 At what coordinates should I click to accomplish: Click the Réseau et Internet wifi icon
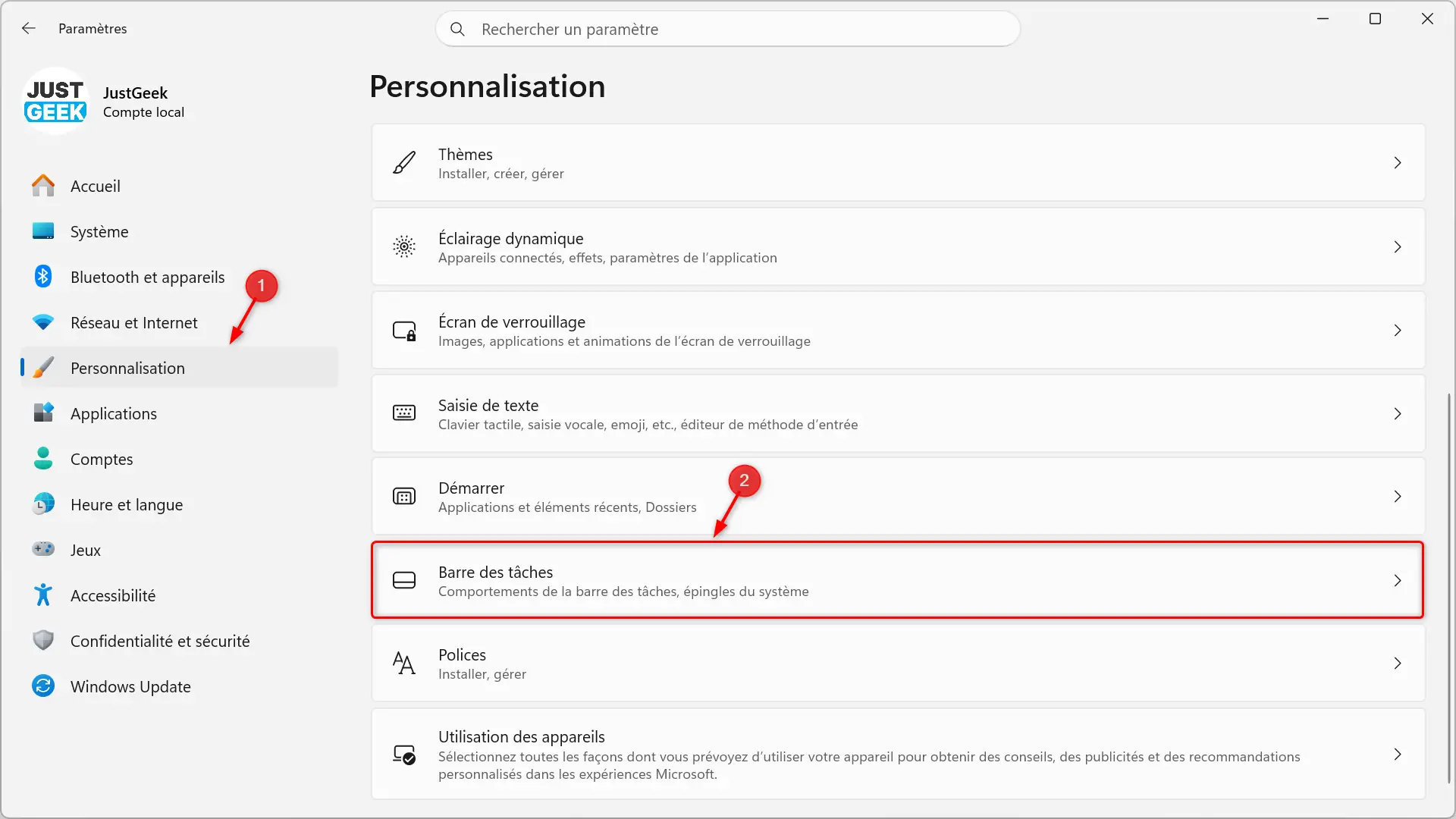pyautogui.click(x=43, y=322)
